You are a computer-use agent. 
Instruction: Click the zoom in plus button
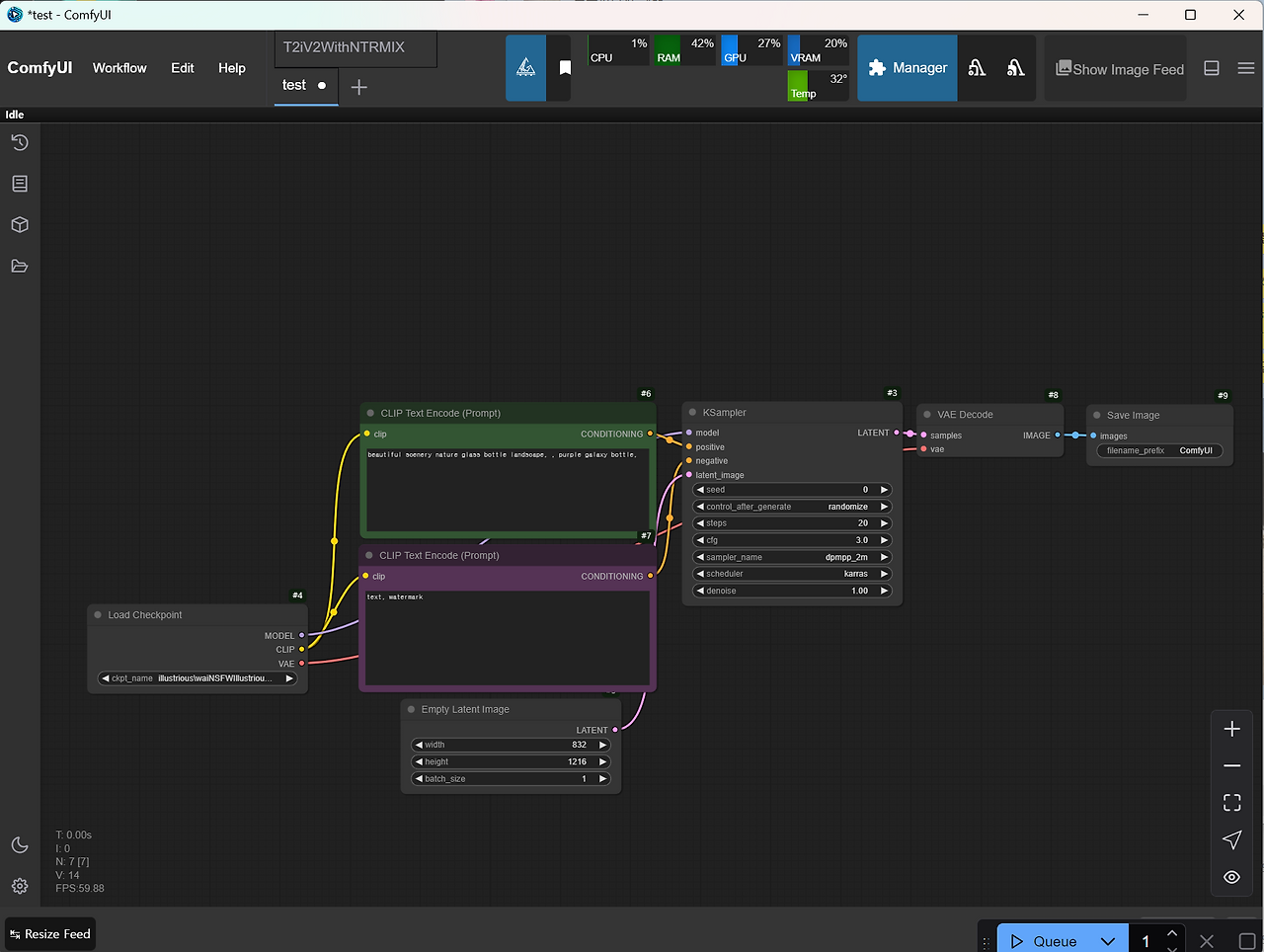coord(1231,729)
